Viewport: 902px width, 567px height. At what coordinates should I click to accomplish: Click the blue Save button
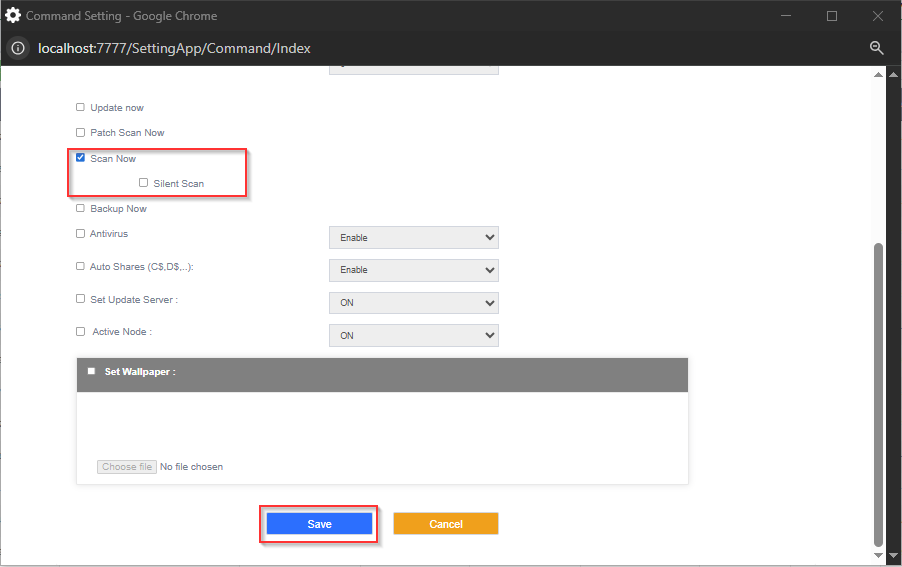click(319, 524)
